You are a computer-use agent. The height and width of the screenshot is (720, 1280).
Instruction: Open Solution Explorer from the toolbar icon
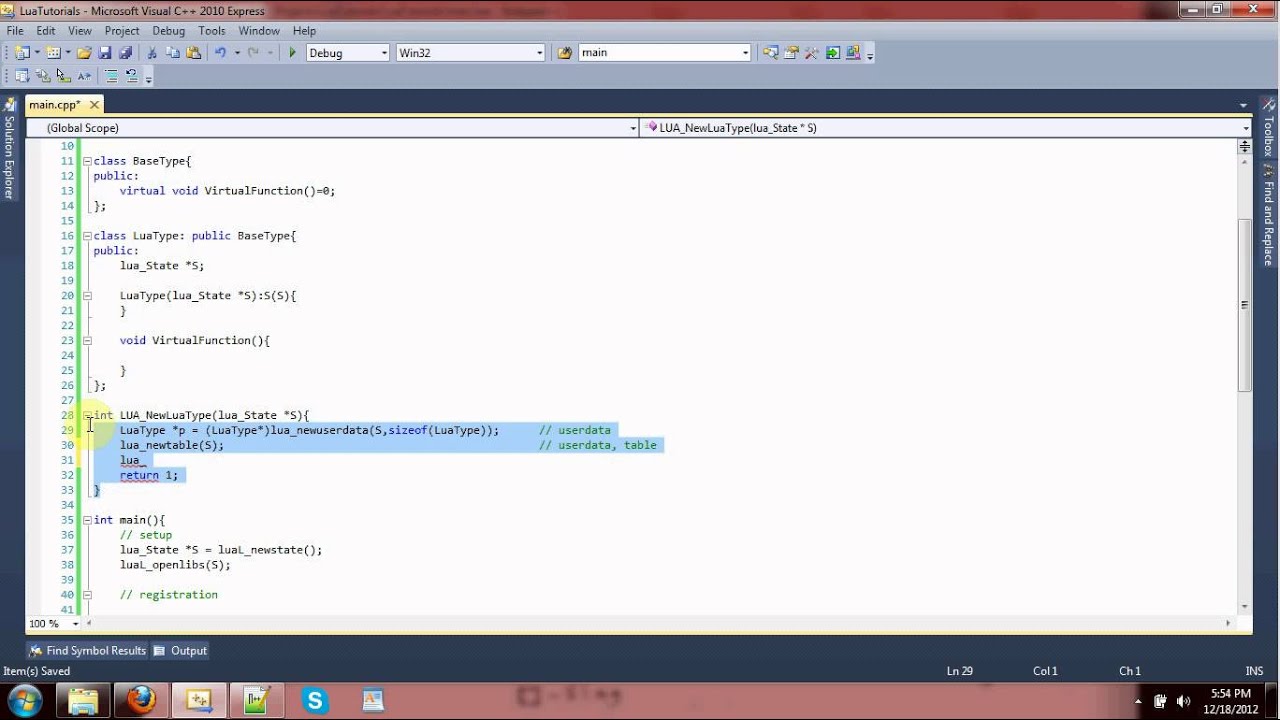pos(770,53)
